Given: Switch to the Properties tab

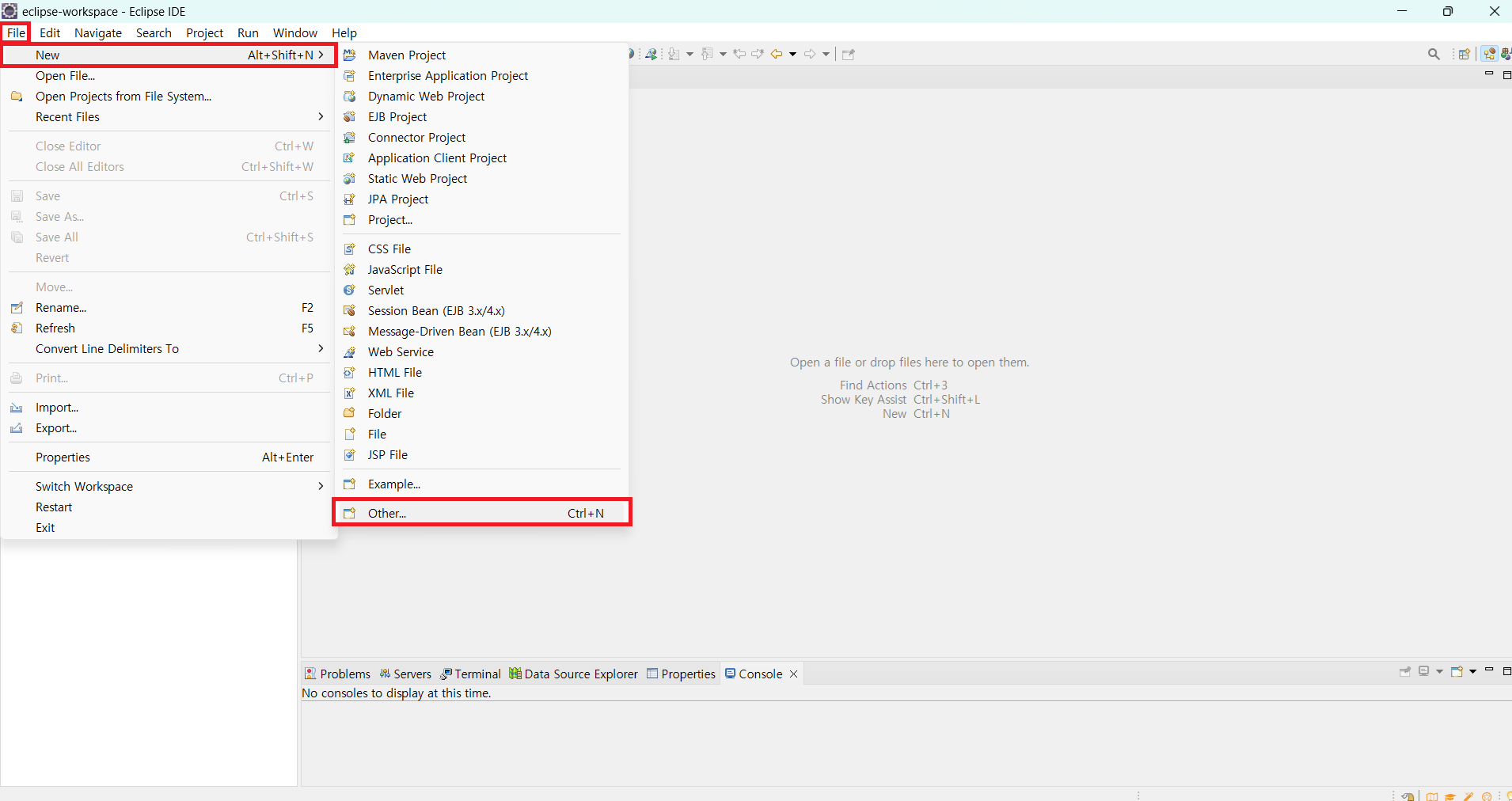Looking at the screenshot, I should (682, 674).
